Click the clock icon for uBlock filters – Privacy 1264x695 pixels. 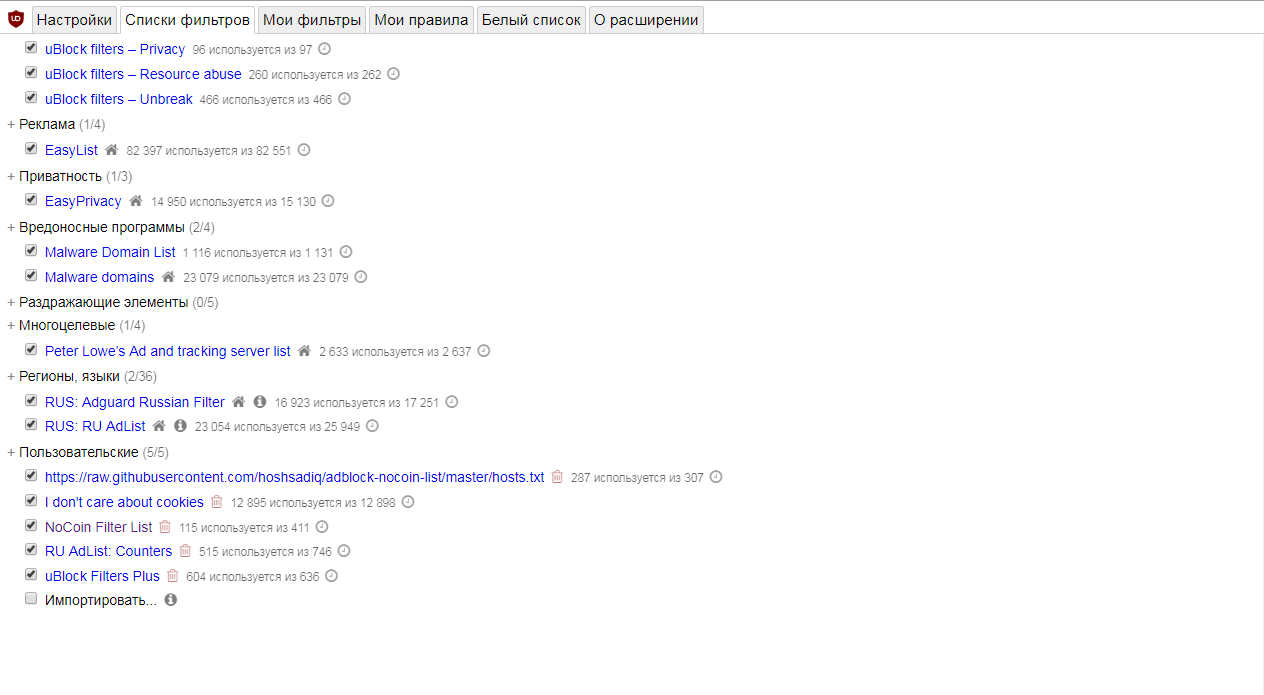(x=324, y=49)
